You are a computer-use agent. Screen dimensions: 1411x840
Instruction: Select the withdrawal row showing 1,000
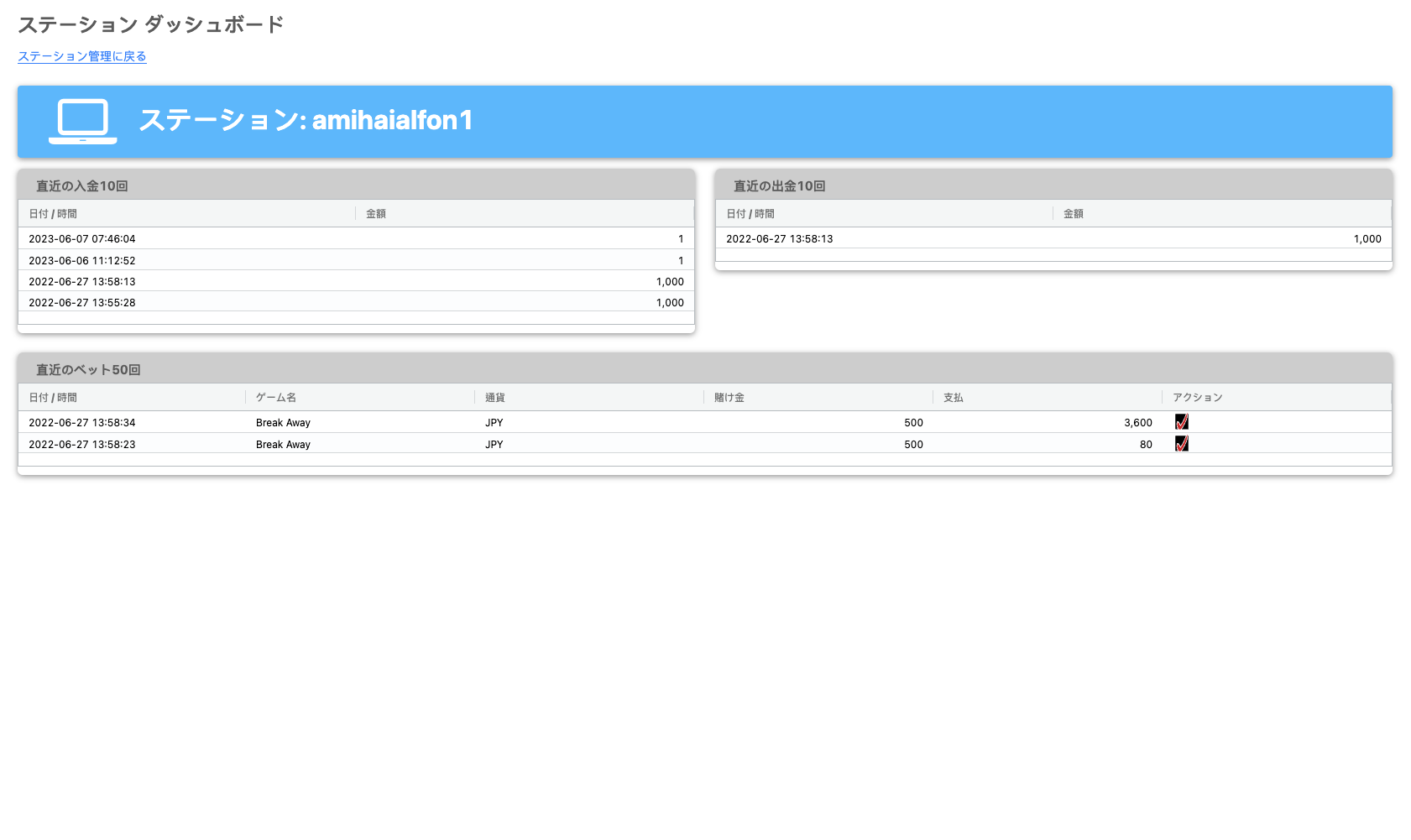pos(1053,239)
